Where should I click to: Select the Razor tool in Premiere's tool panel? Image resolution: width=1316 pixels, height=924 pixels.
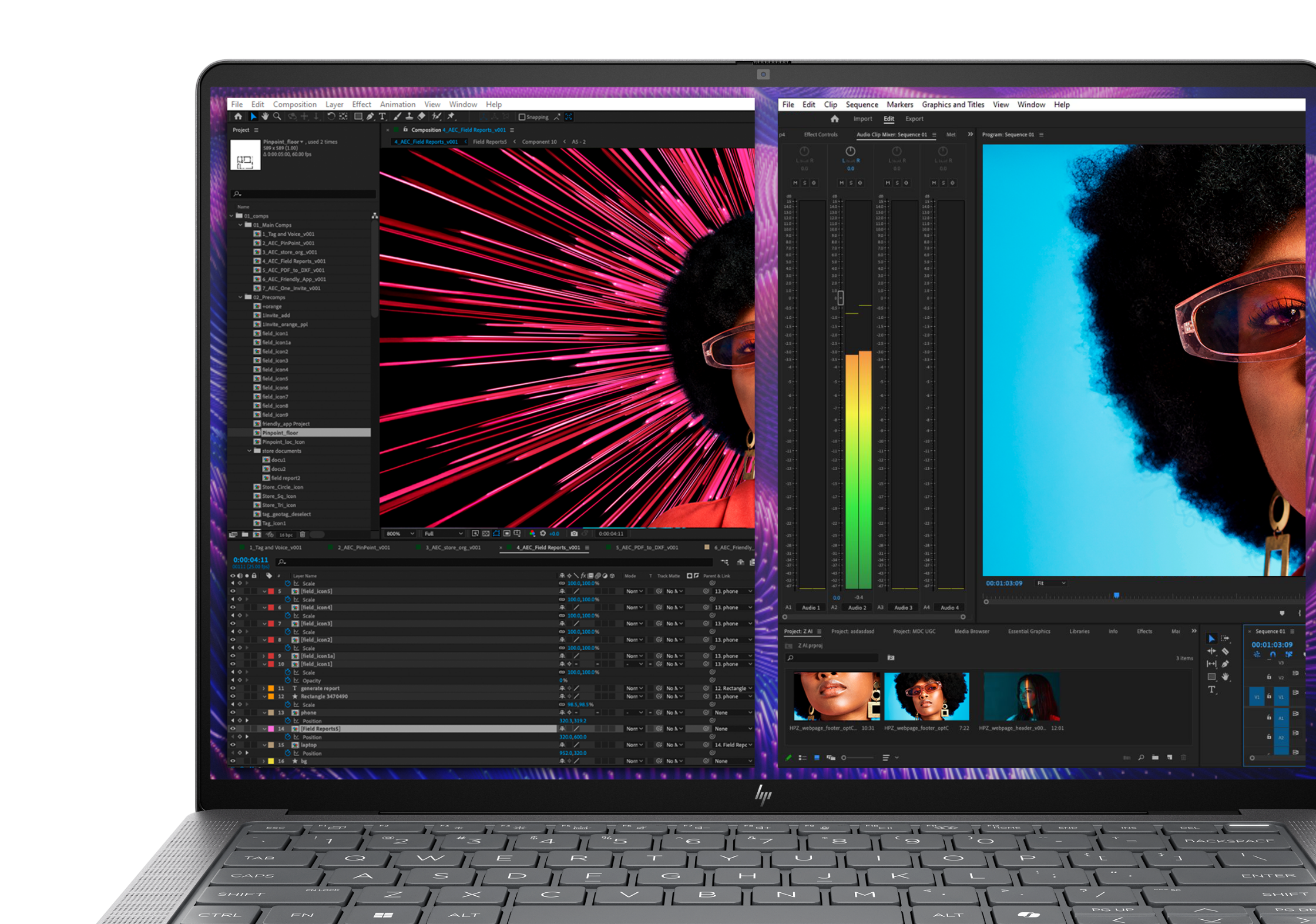click(1226, 651)
